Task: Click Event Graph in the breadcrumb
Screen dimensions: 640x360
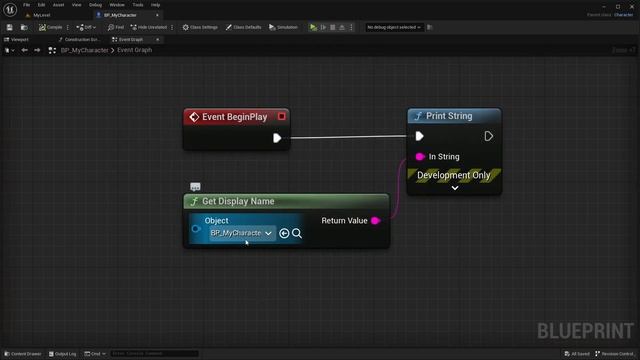Action: coord(134,50)
